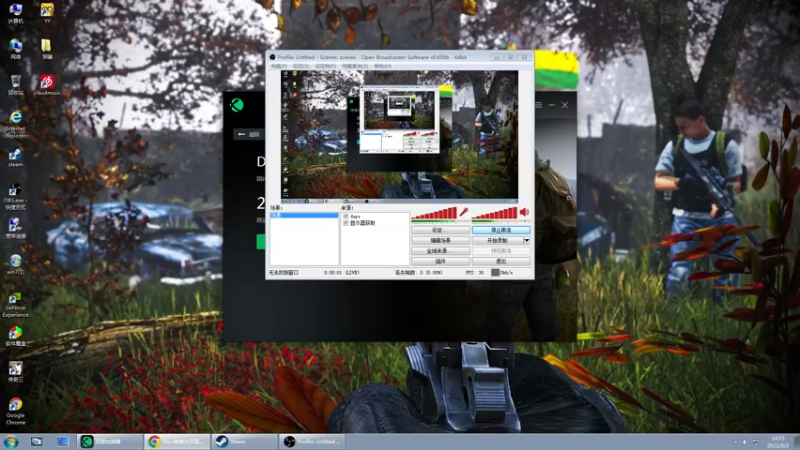Screen dimensions: 800x450
Task: Toggle the 'days' source checkbox
Action: coord(346,216)
